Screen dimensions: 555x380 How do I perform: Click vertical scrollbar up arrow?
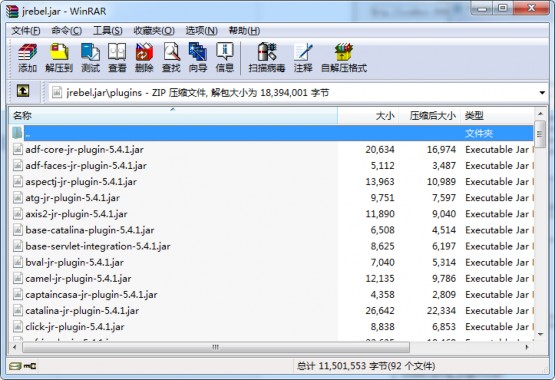pyautogui.click(x=540, y=114)
